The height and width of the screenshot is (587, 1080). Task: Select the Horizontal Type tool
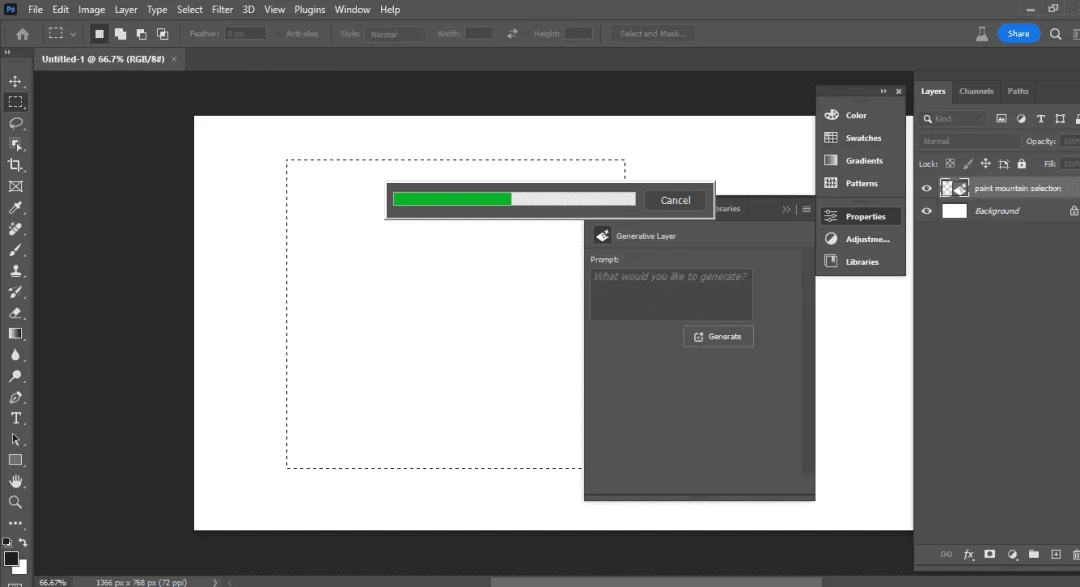click(x=15, y=418)
